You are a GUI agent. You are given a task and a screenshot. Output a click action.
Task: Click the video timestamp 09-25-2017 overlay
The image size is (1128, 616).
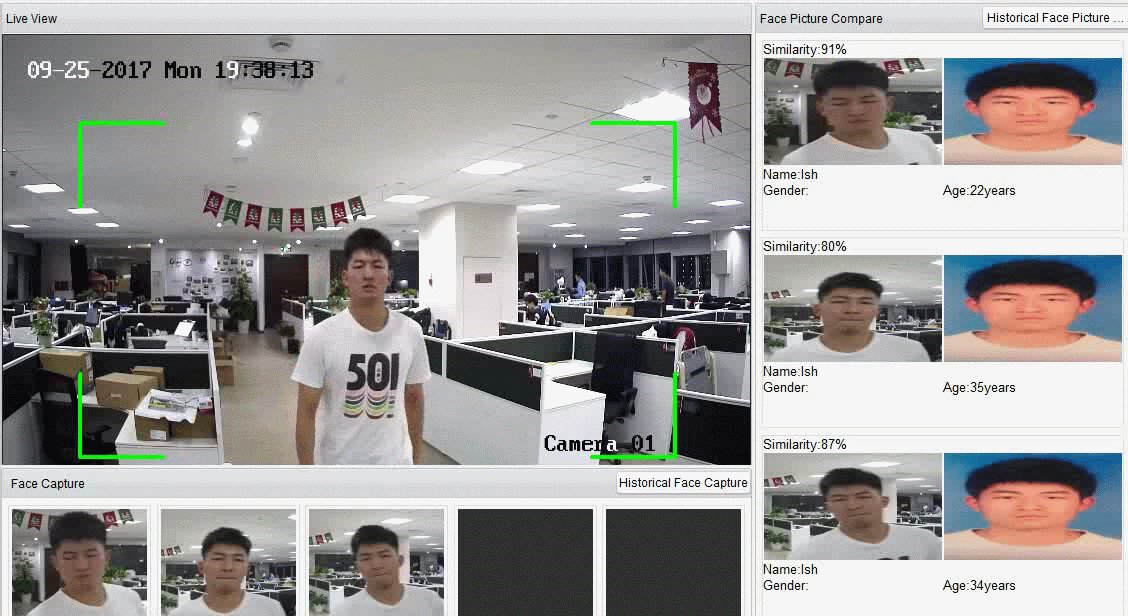point(170,70)
